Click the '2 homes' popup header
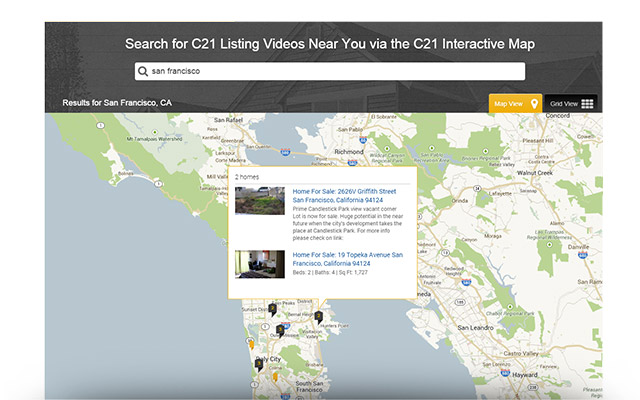The image size is (640, 400). tap(247, 177)
